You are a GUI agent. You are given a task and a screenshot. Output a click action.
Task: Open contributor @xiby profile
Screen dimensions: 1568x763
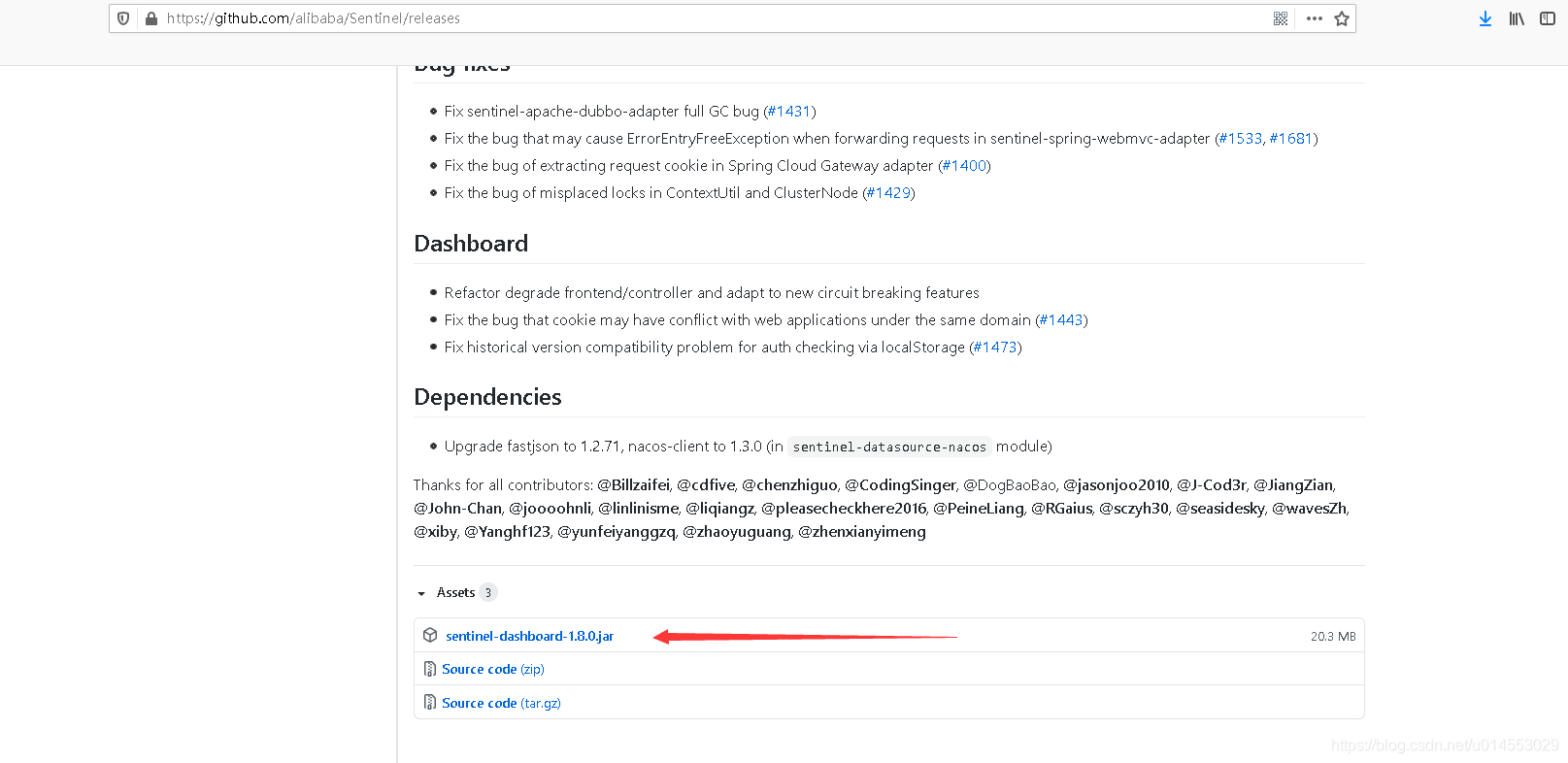(435, 532)
